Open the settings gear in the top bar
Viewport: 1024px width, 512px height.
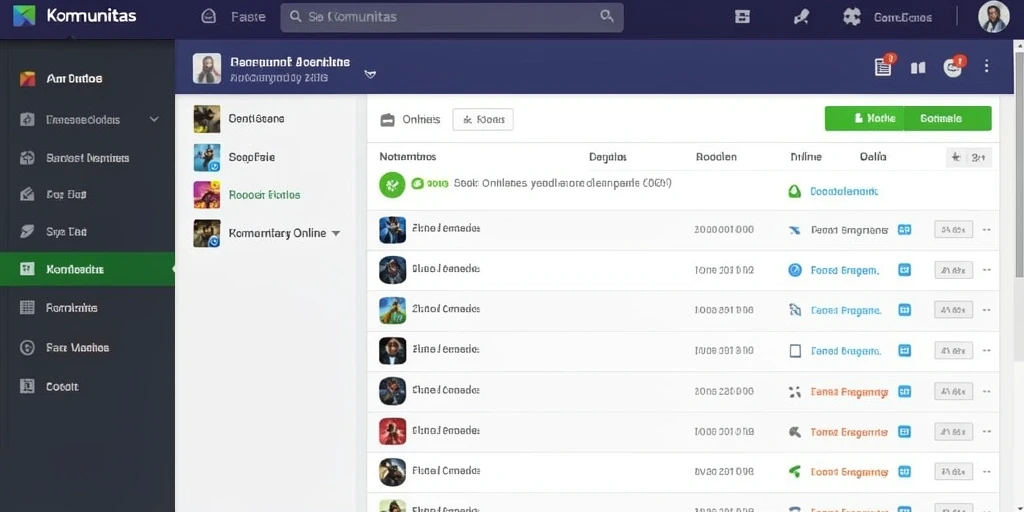[x=852, y=17]
